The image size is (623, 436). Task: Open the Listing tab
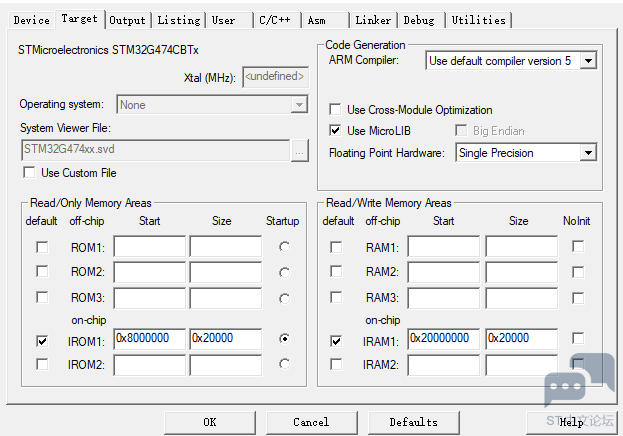point(179,20)
